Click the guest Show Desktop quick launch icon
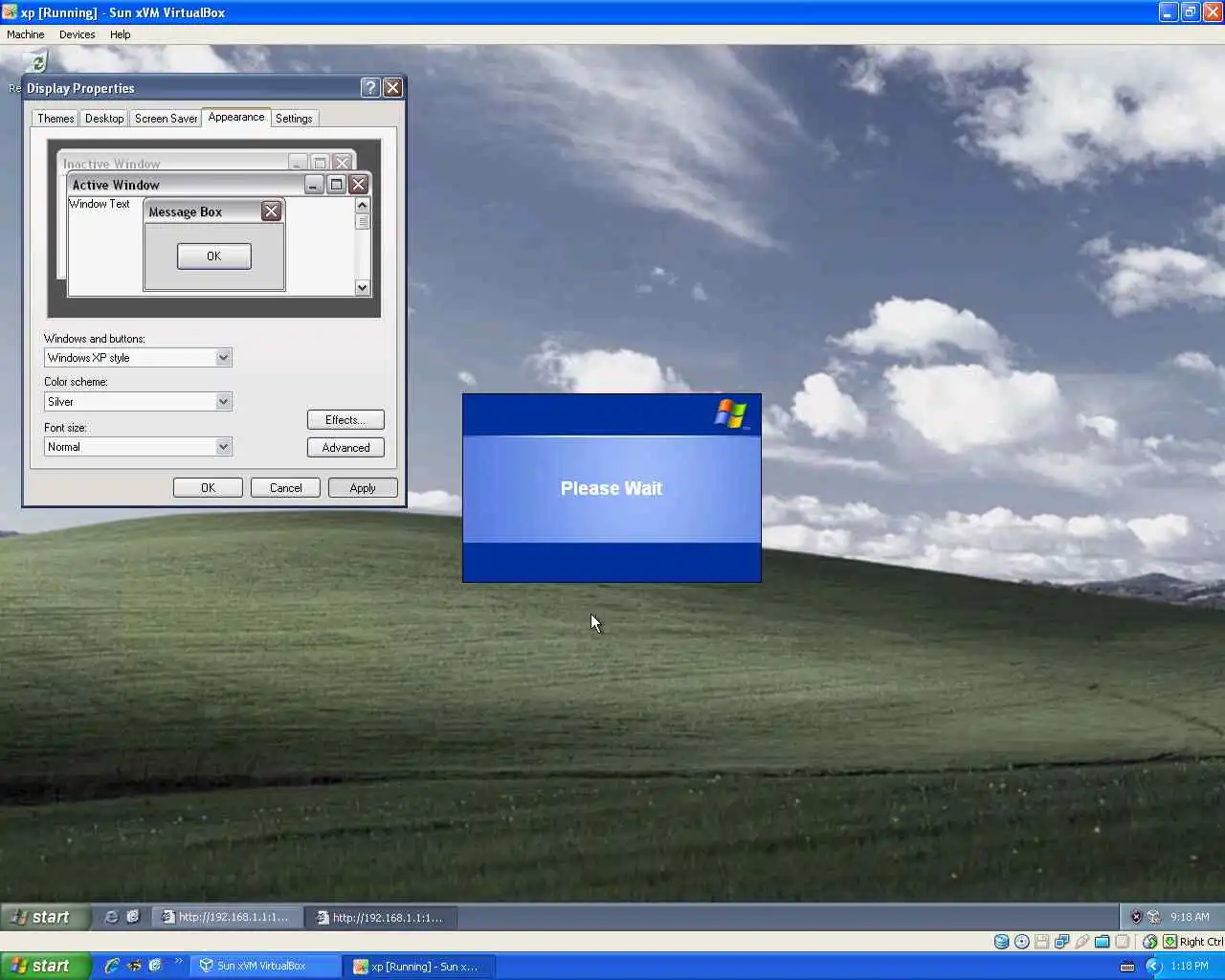This screenshot has width=1225, height=980. pyautogui.click(x=133, y=917)
